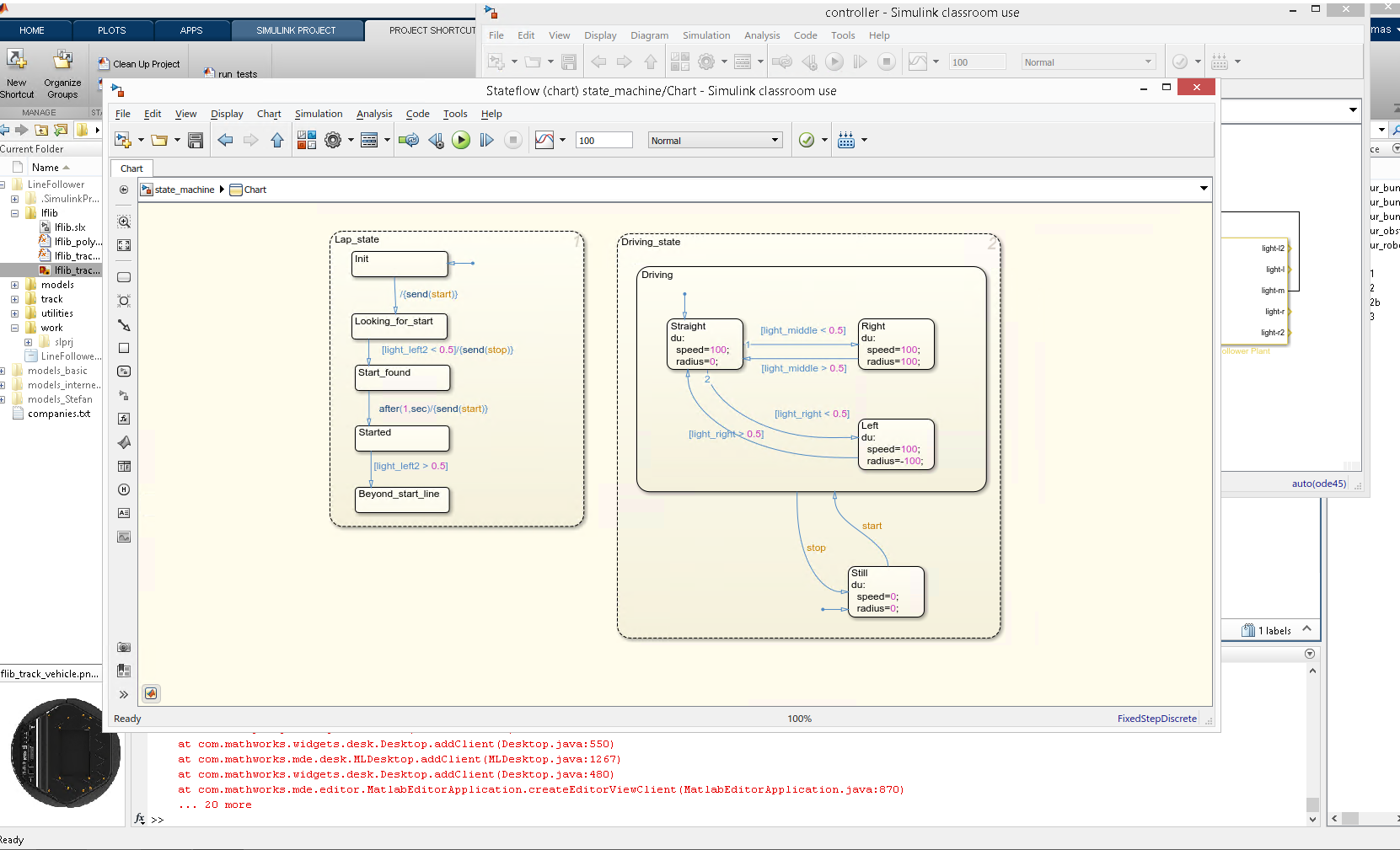This screenshot has height=850, width=1400.
Task: Collapse lflib folder in Current Folder tree
Action: pos(14,213)
